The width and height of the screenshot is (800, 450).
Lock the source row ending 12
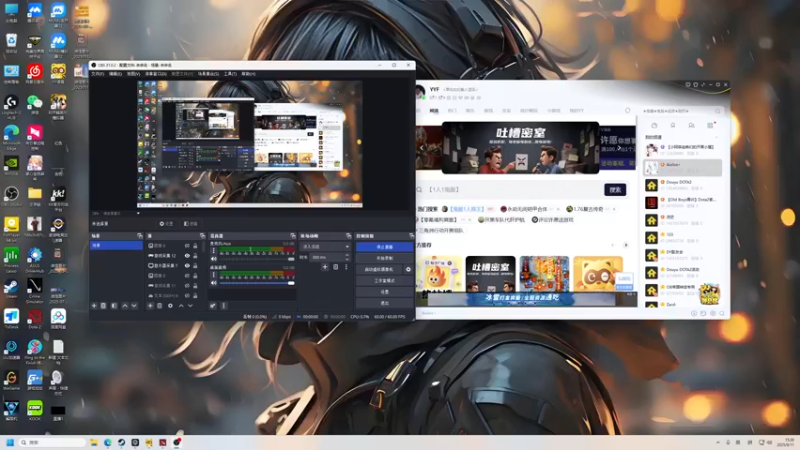click(x=195, y=256)
